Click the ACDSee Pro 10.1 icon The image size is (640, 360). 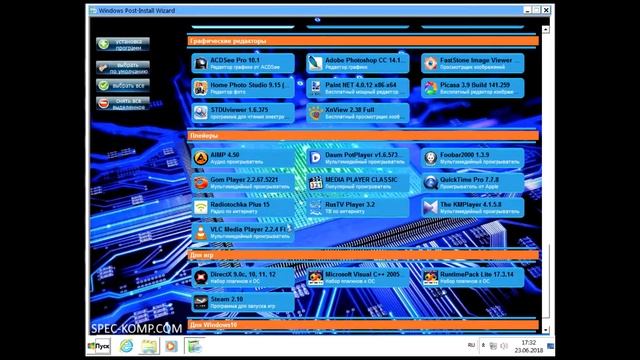coord(200,63)
